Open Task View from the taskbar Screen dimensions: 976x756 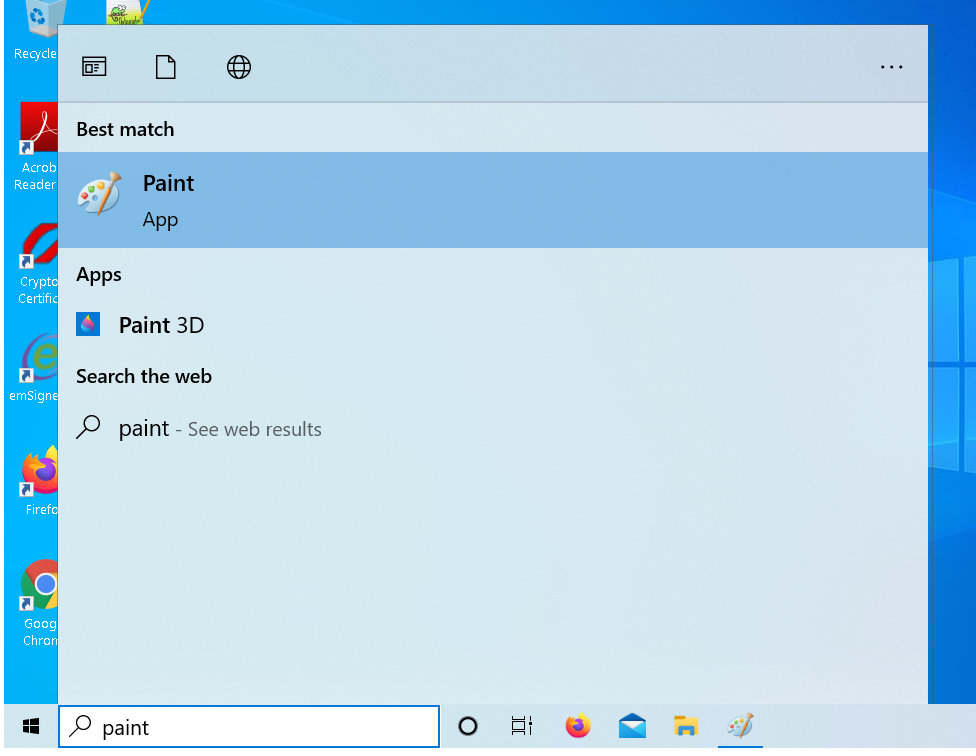point(522,727)
